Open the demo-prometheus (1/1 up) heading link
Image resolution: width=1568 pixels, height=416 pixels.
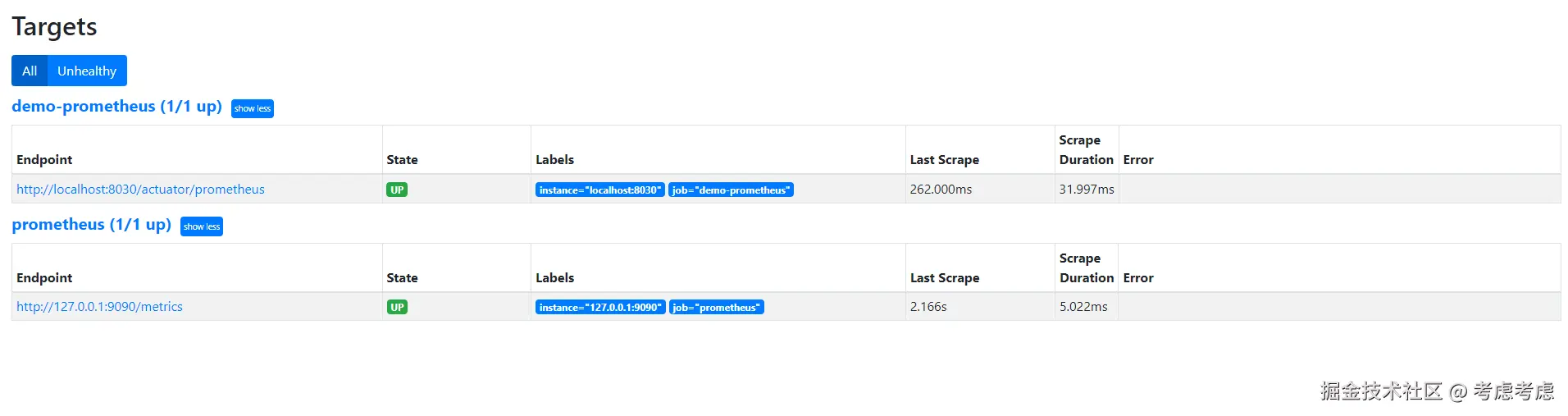tap(116, 107)
